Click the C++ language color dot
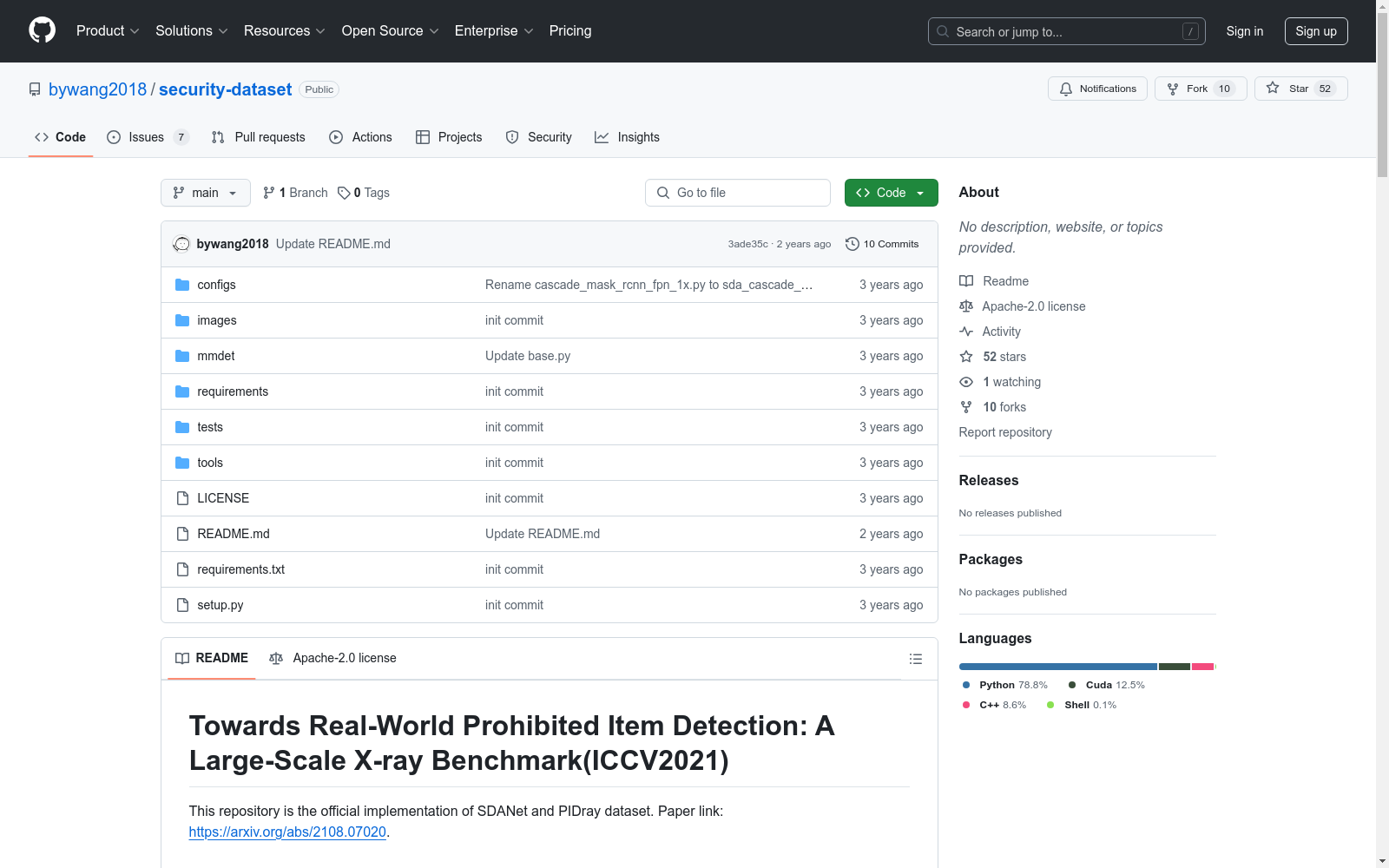This screenshot has height=868, width=1389. (966, 705)
